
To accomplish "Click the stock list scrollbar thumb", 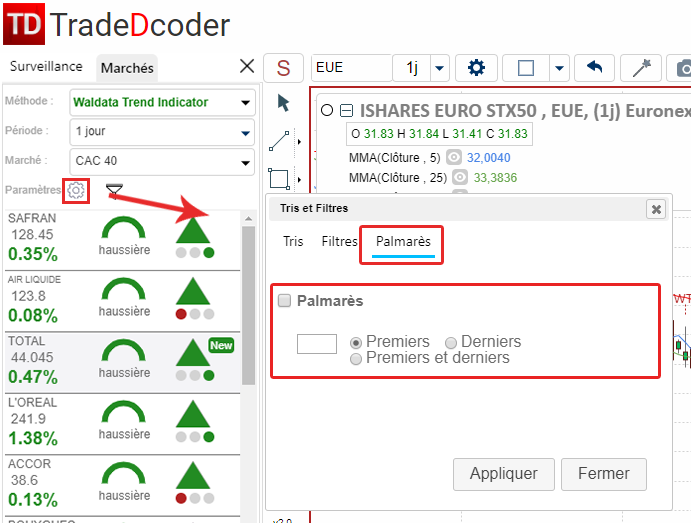I will point(249,305).
